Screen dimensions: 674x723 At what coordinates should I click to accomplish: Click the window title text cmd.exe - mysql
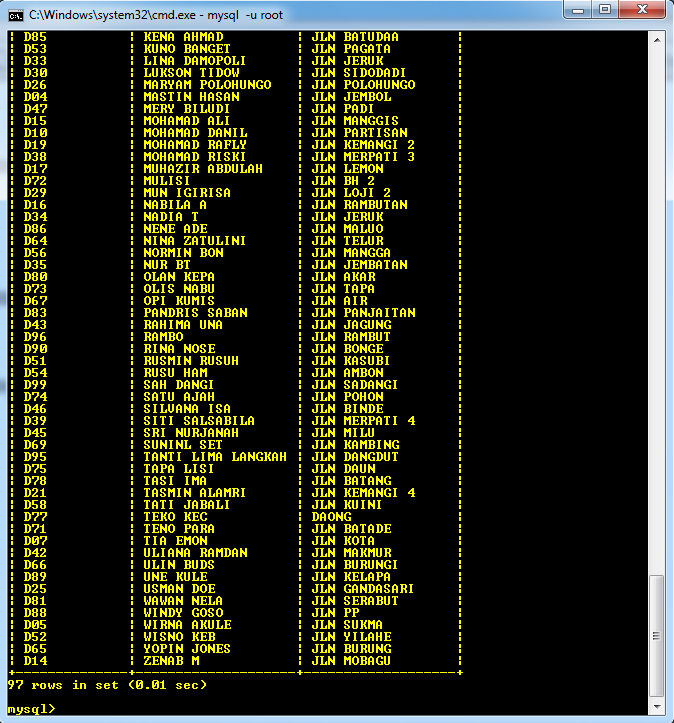[156, 15]
